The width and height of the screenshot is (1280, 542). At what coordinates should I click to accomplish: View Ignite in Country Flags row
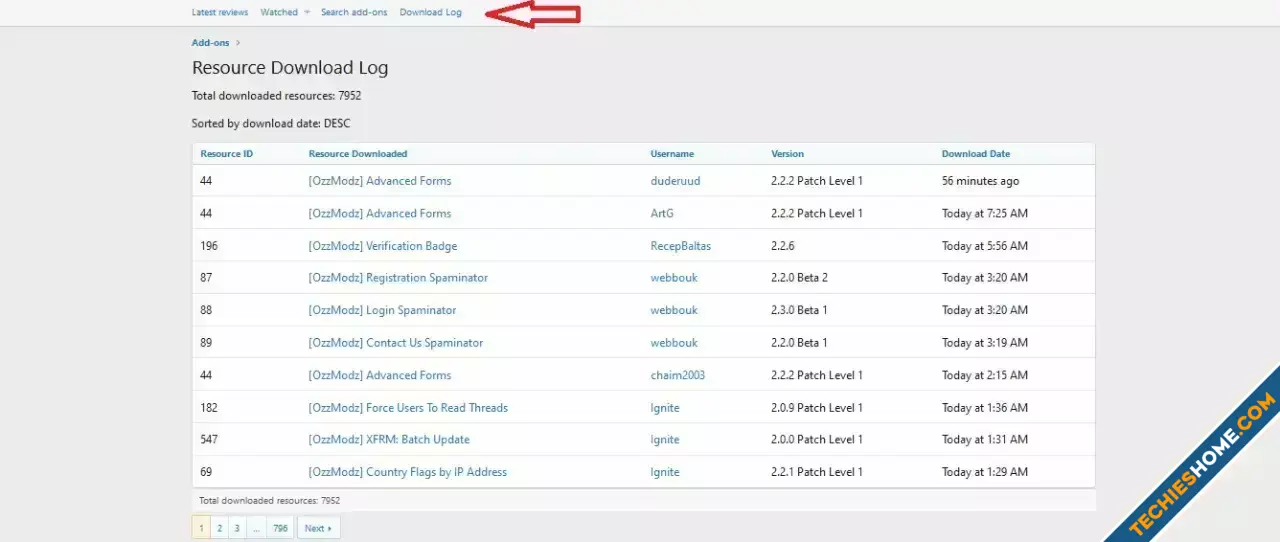pos(665,472)
